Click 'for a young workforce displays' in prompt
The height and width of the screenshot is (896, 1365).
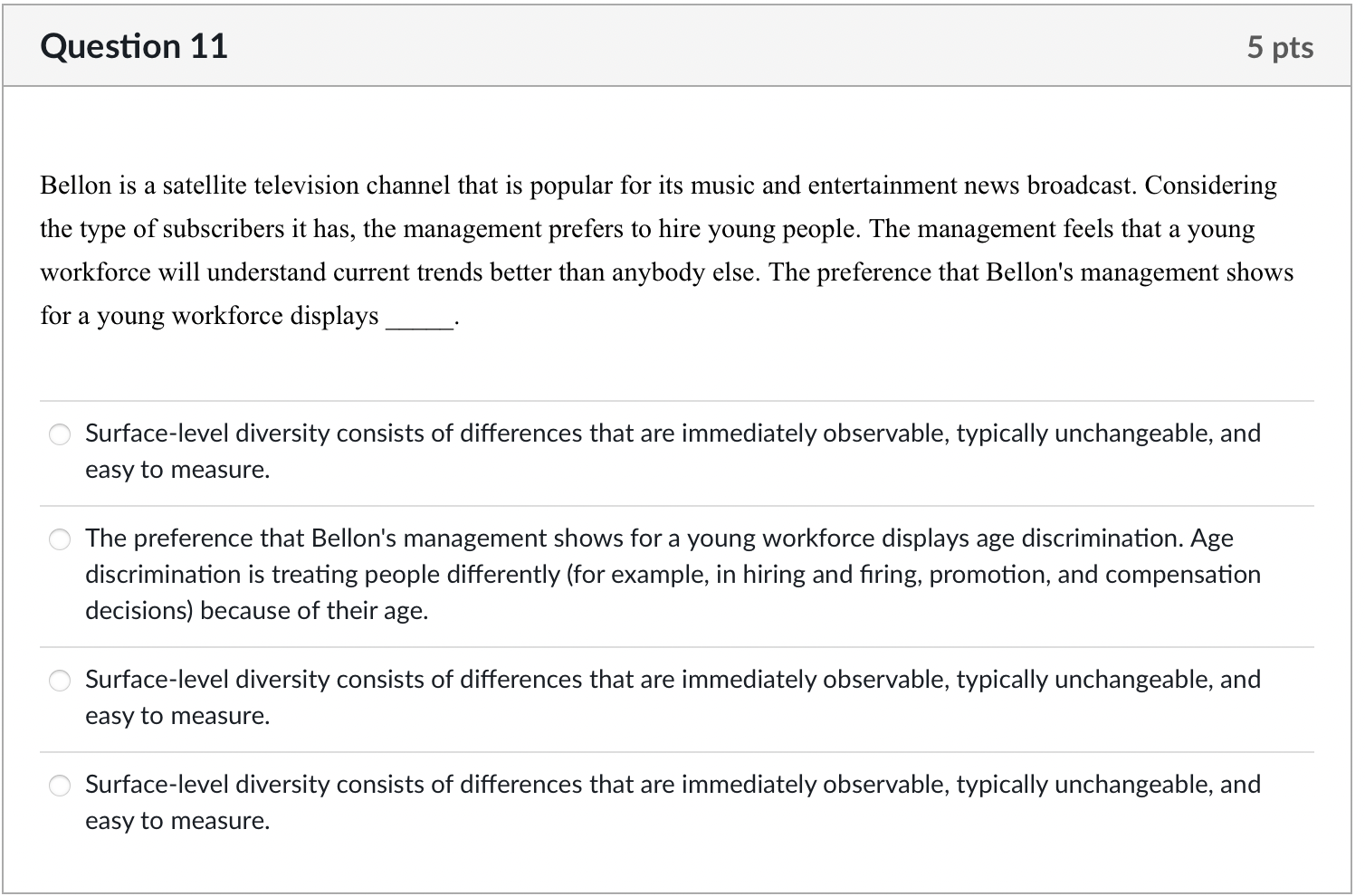(x=209, y=316)
